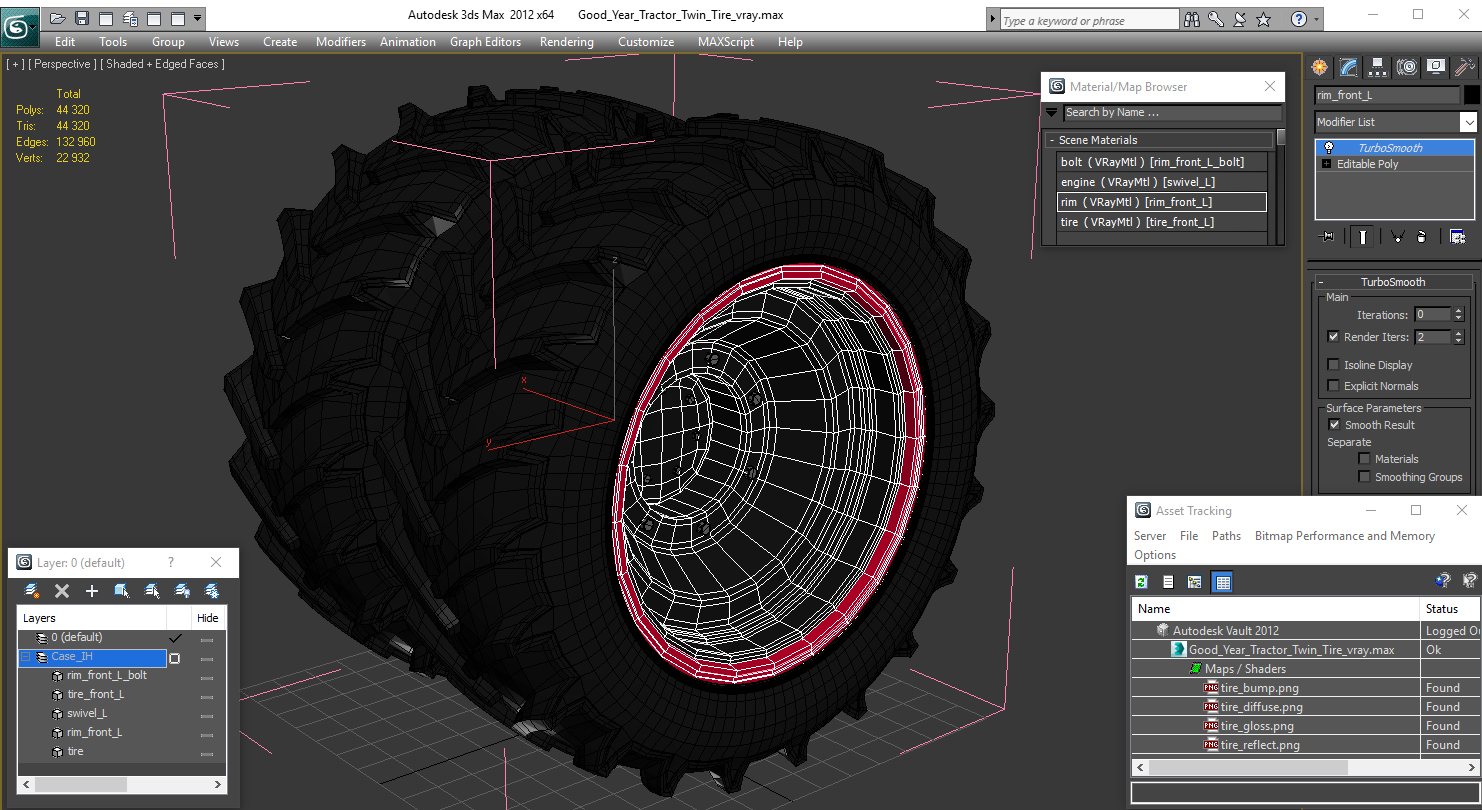Open the Display command panel tab
Image resolution: width=1482 pixels, height=810 pixels.
(x=1436, y=67)
